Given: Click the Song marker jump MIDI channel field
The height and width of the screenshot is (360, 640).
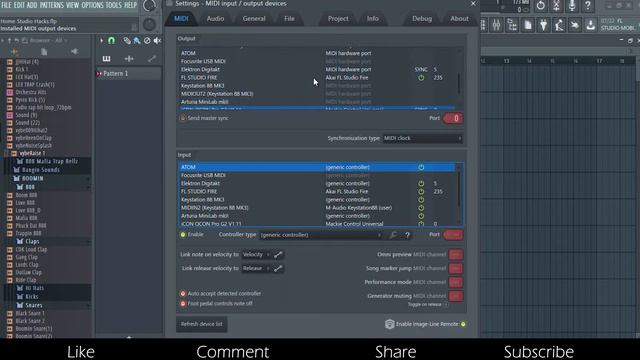Looking at the screenshot, I should (456, 269).
